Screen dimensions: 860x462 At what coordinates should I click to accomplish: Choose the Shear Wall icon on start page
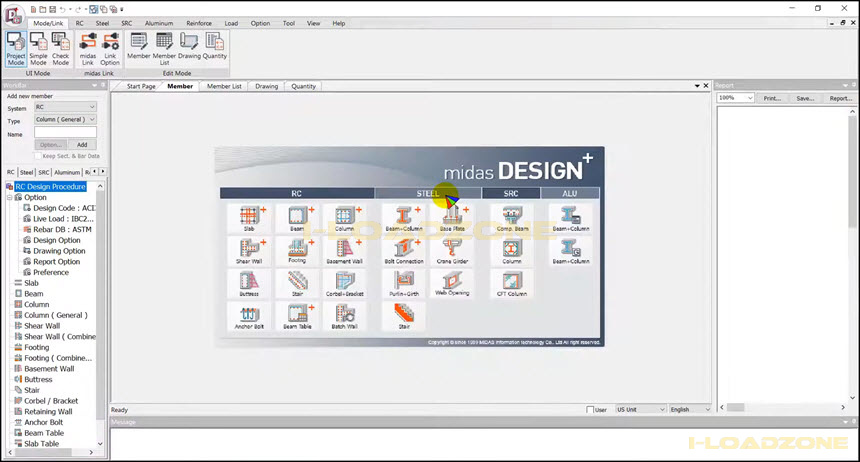(x=249, y=251)
